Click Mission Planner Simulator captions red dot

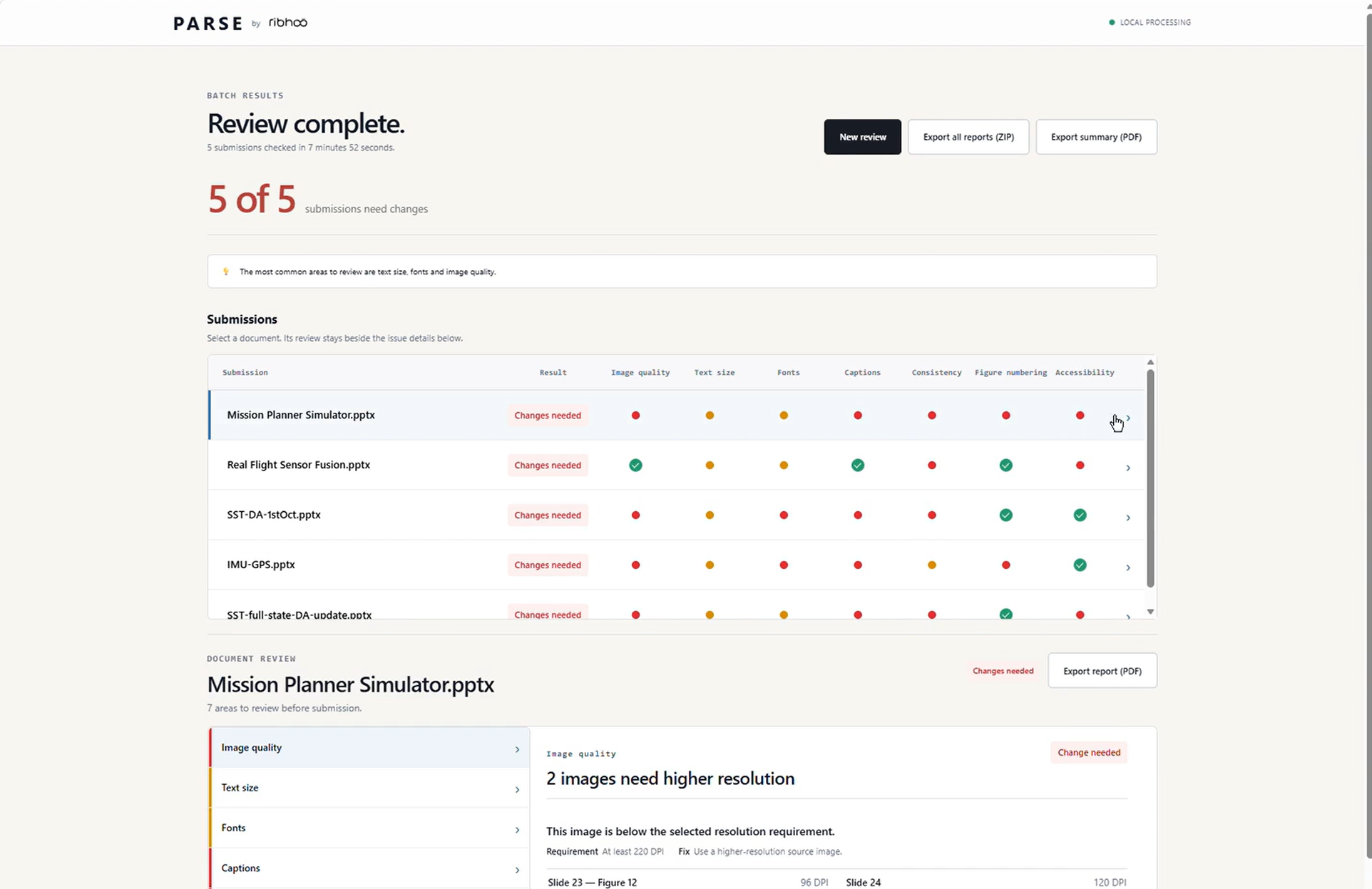(x=858, y=416)
